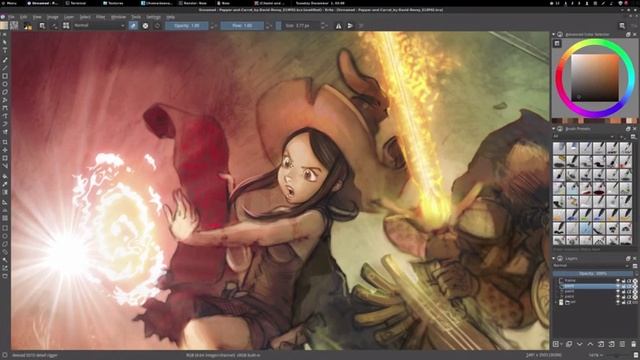The width and height of the screenshot is (640, 360).
Task: Open the layer blending mode dropdown
Action: (x=591, y=266)
